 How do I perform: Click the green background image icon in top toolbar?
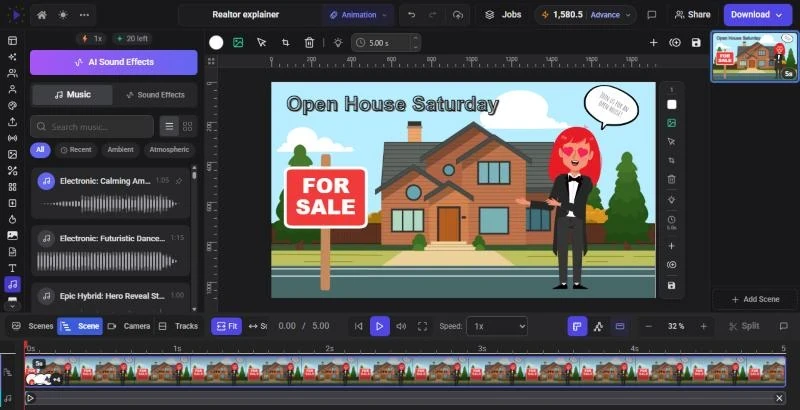pos(238,43)
